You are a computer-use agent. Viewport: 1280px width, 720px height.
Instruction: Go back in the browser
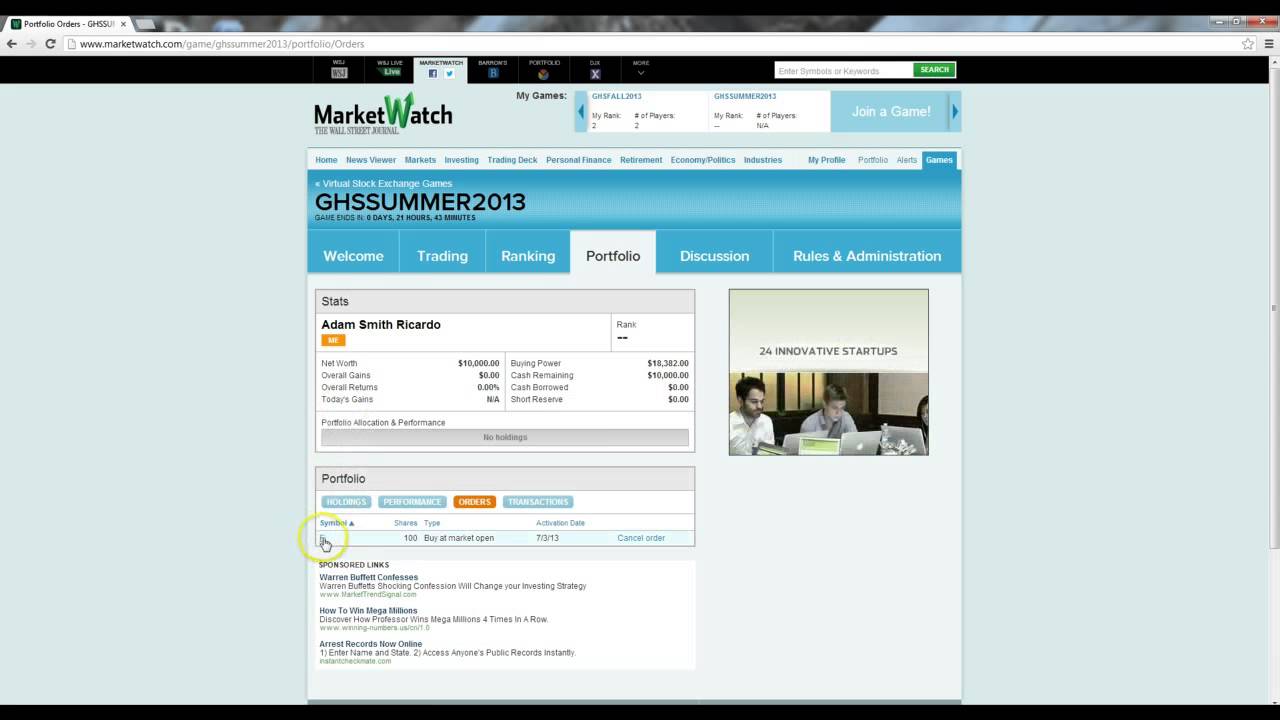(12, 44)
